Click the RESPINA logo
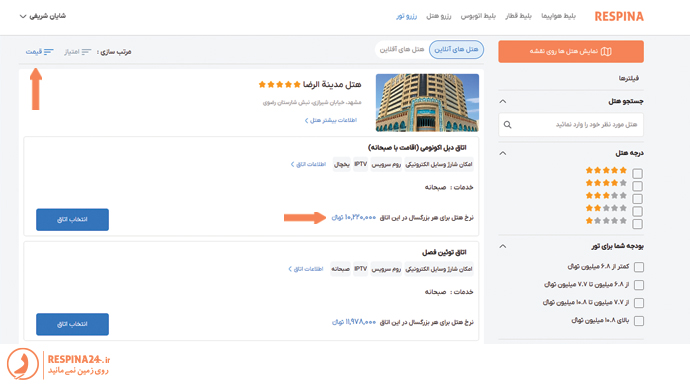690x385 pixels. pyautogui.click(x=619, y=17)
